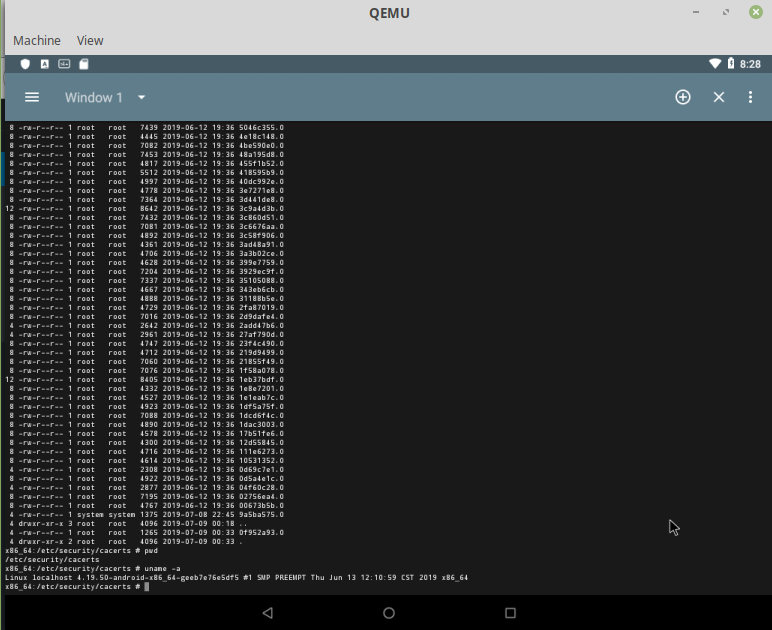The height and width of the screenshot is (630, 772).
Task: Click file name 00673b5b.0
Action: pyautogui.click(x=261, y=505)
